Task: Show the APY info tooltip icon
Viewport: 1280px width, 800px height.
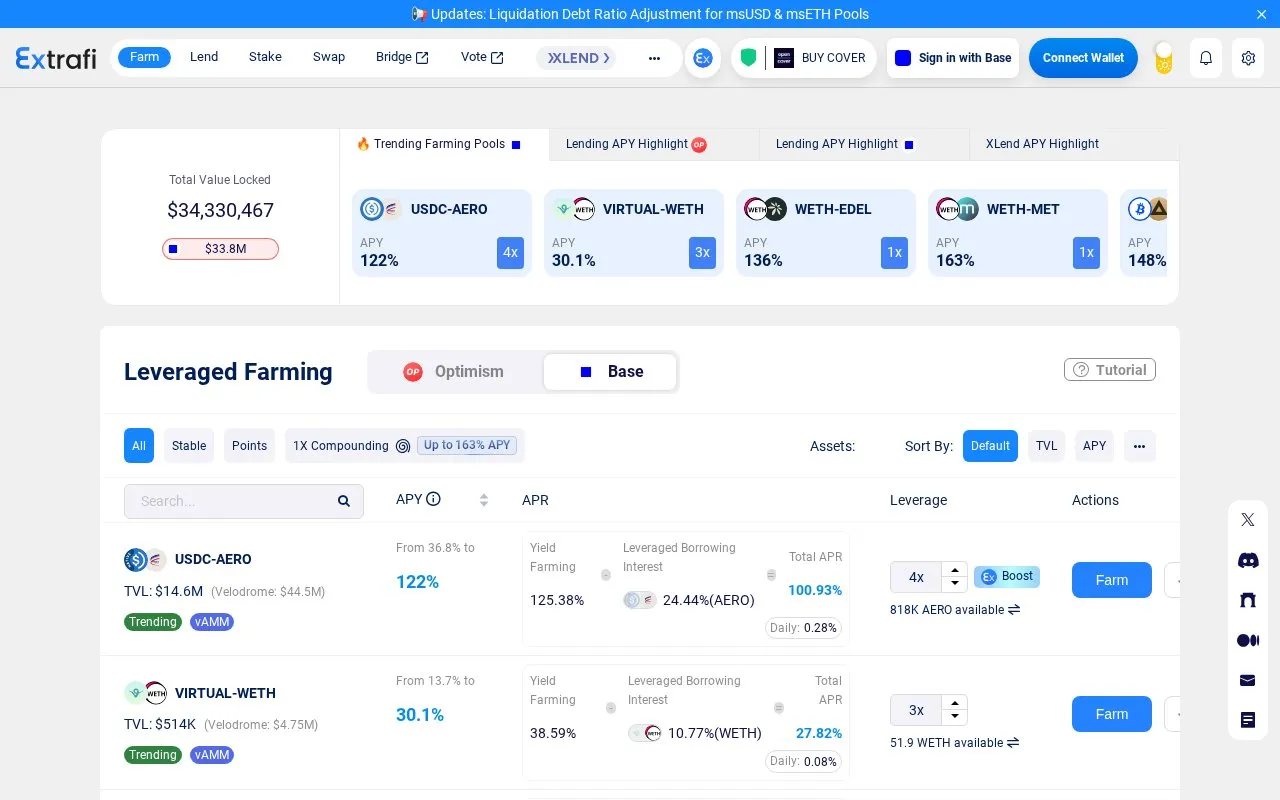Action: (433, 499)
